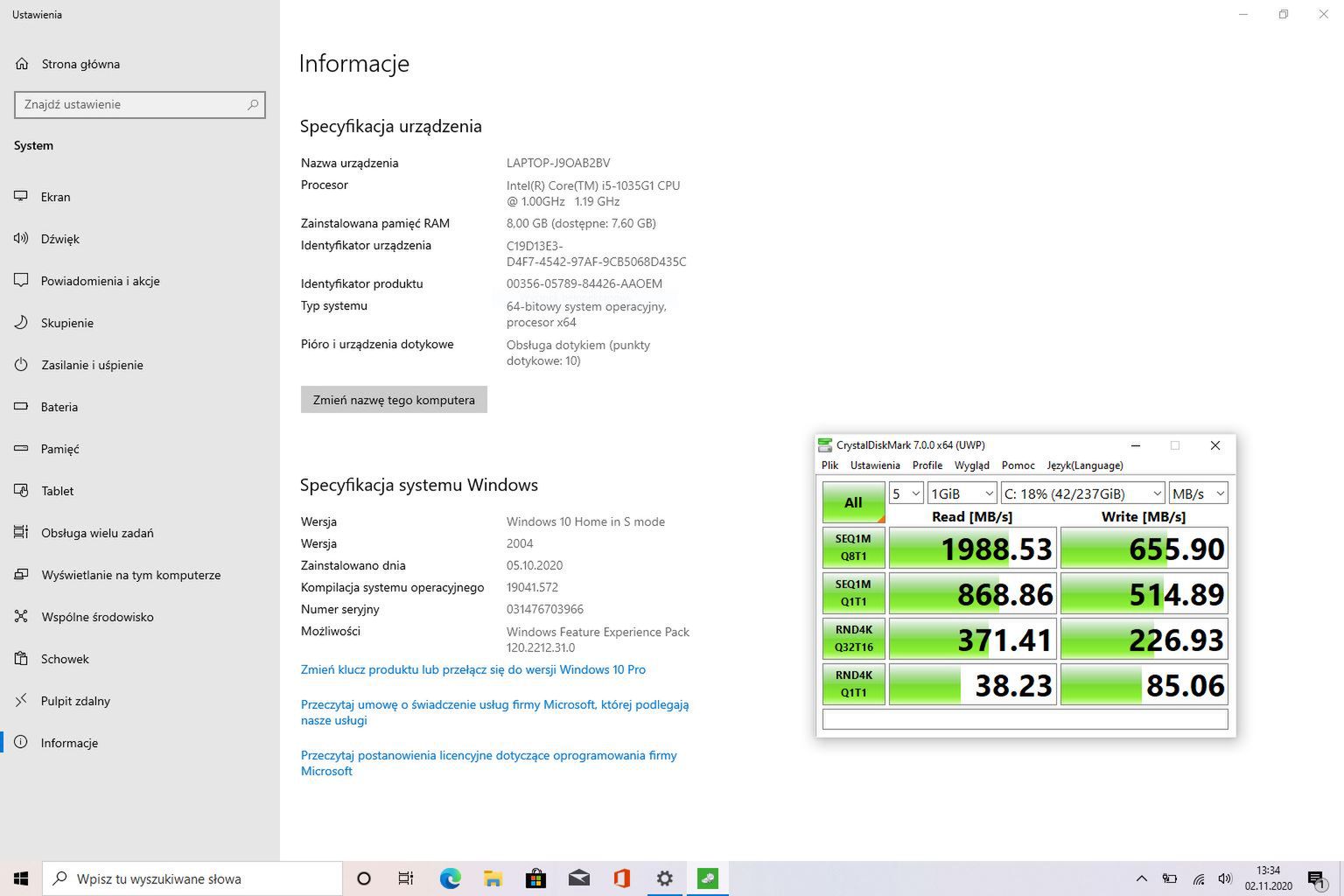This screenshot has width=1344, height=896.
Task: Start all benchmarks with All button
Action: [x=853, y=502]
